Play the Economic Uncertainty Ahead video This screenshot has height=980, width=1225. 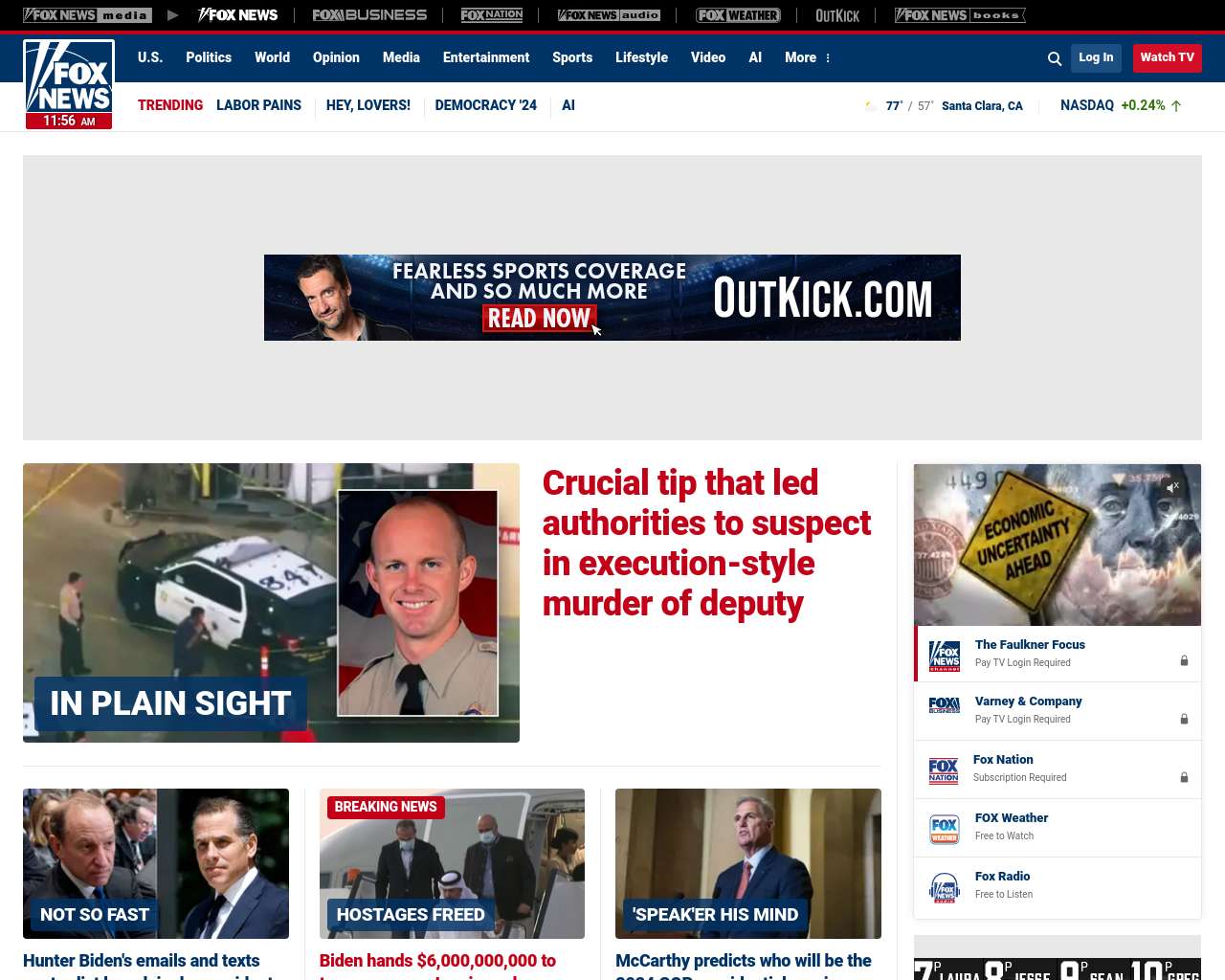(1058, 545)
